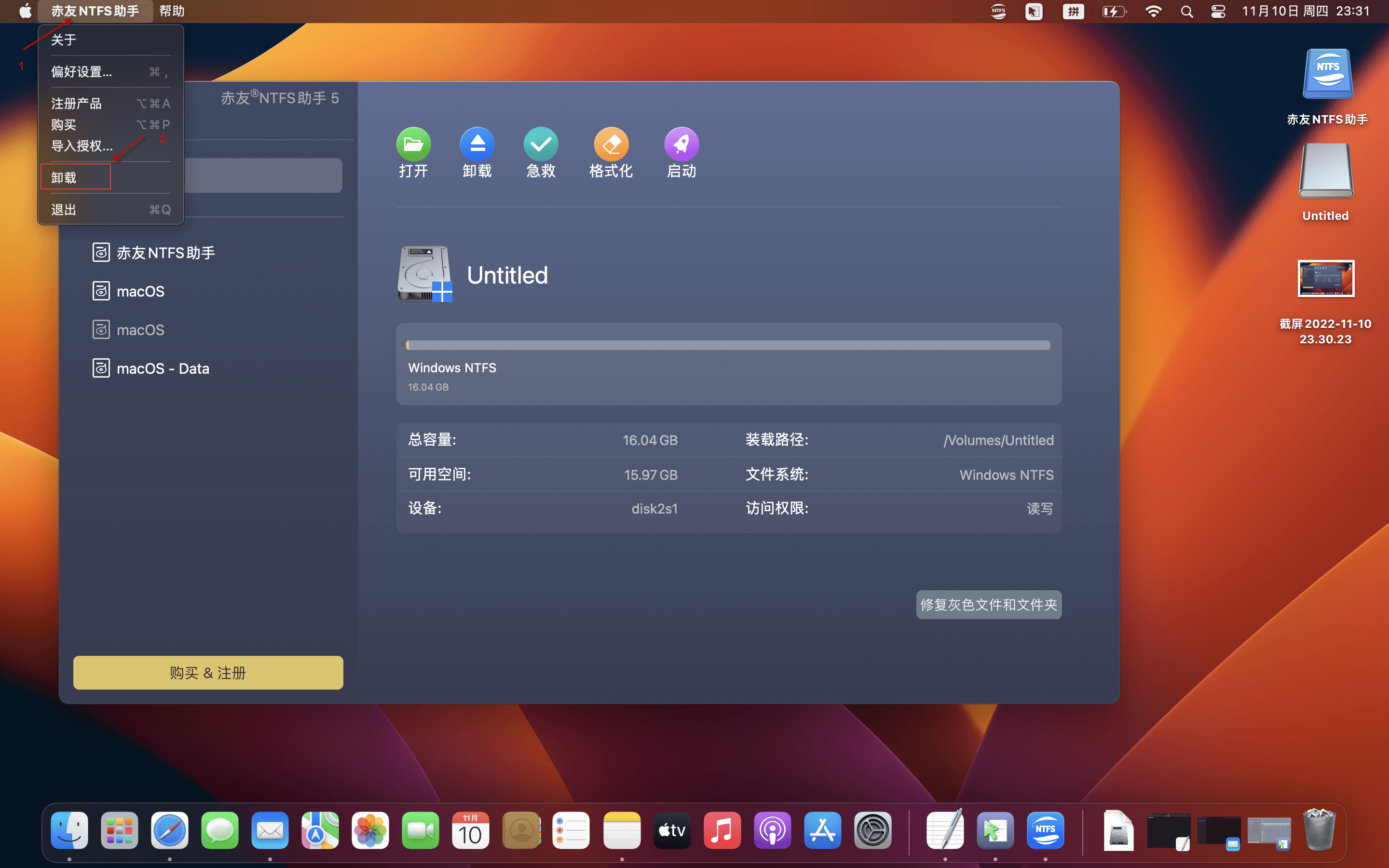Click the green Open (打开) toolbar icon
The image size is (1389, 868).
tap(413, 144)
